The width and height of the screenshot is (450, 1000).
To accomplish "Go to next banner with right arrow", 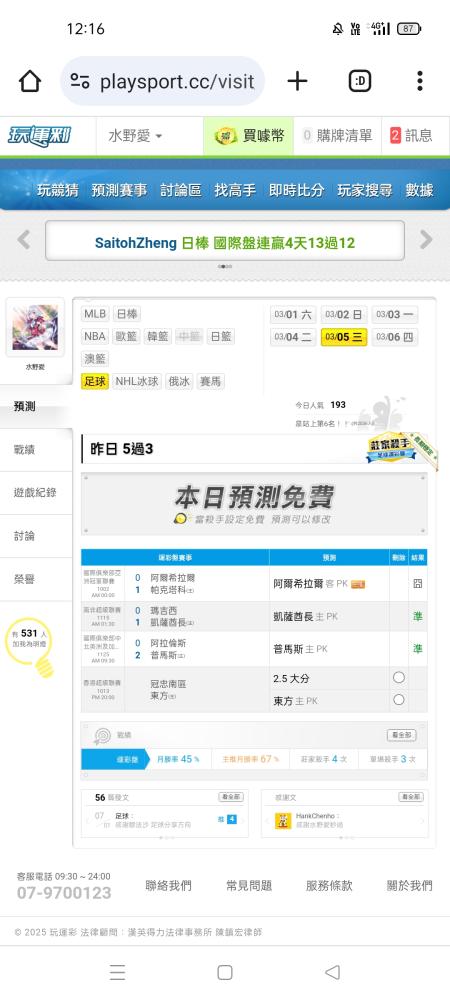I will pos(426,240).
